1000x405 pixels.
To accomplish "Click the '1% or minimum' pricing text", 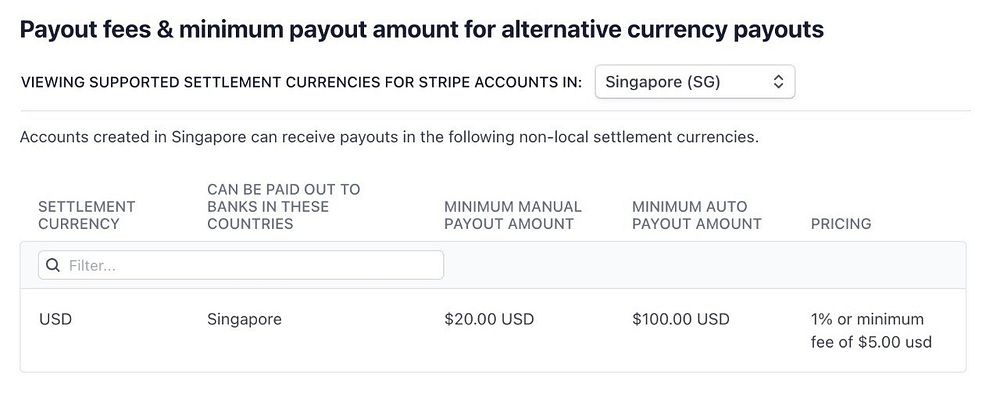I will click(x=867, y=320).
